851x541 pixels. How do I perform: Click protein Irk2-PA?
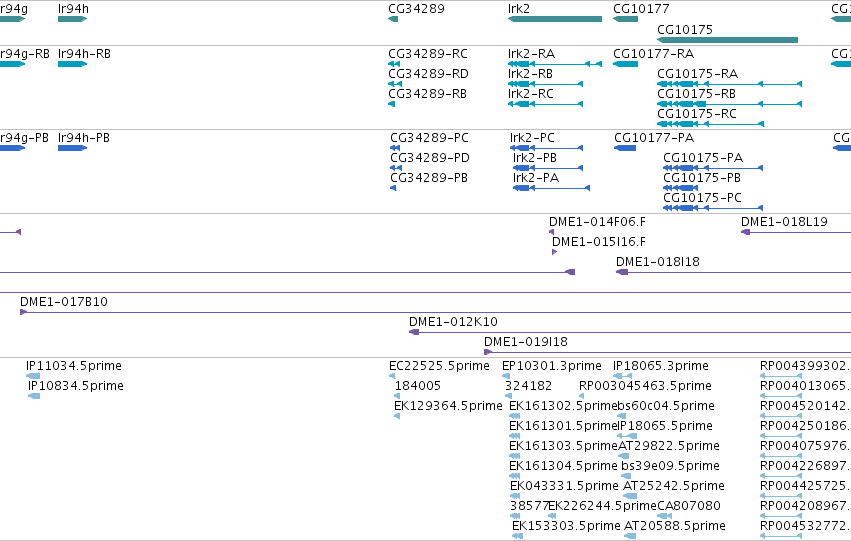coord(536,178)
